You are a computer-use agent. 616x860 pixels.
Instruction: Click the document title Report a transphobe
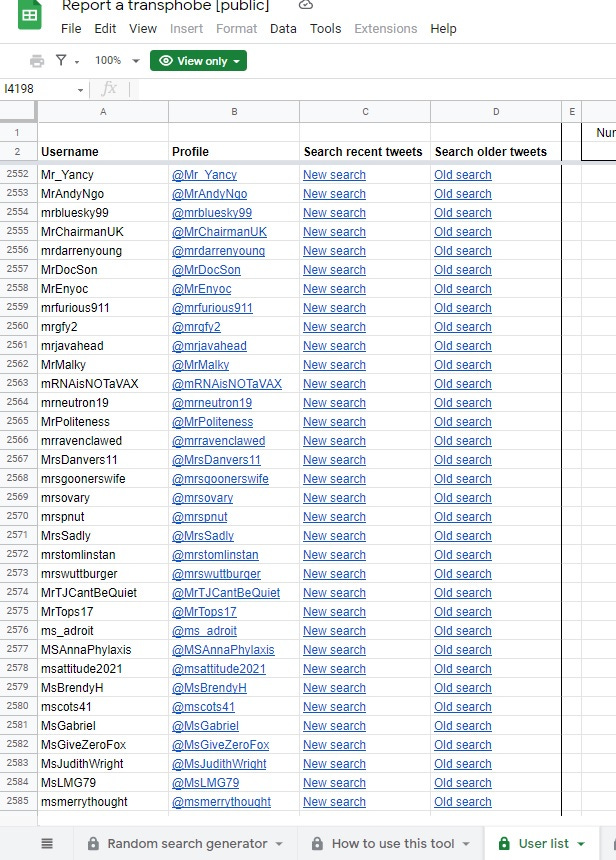[x=165, y=6]
